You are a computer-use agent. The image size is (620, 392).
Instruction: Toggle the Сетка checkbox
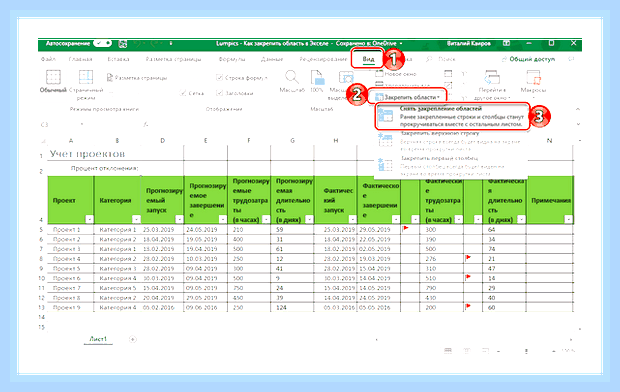183,93
